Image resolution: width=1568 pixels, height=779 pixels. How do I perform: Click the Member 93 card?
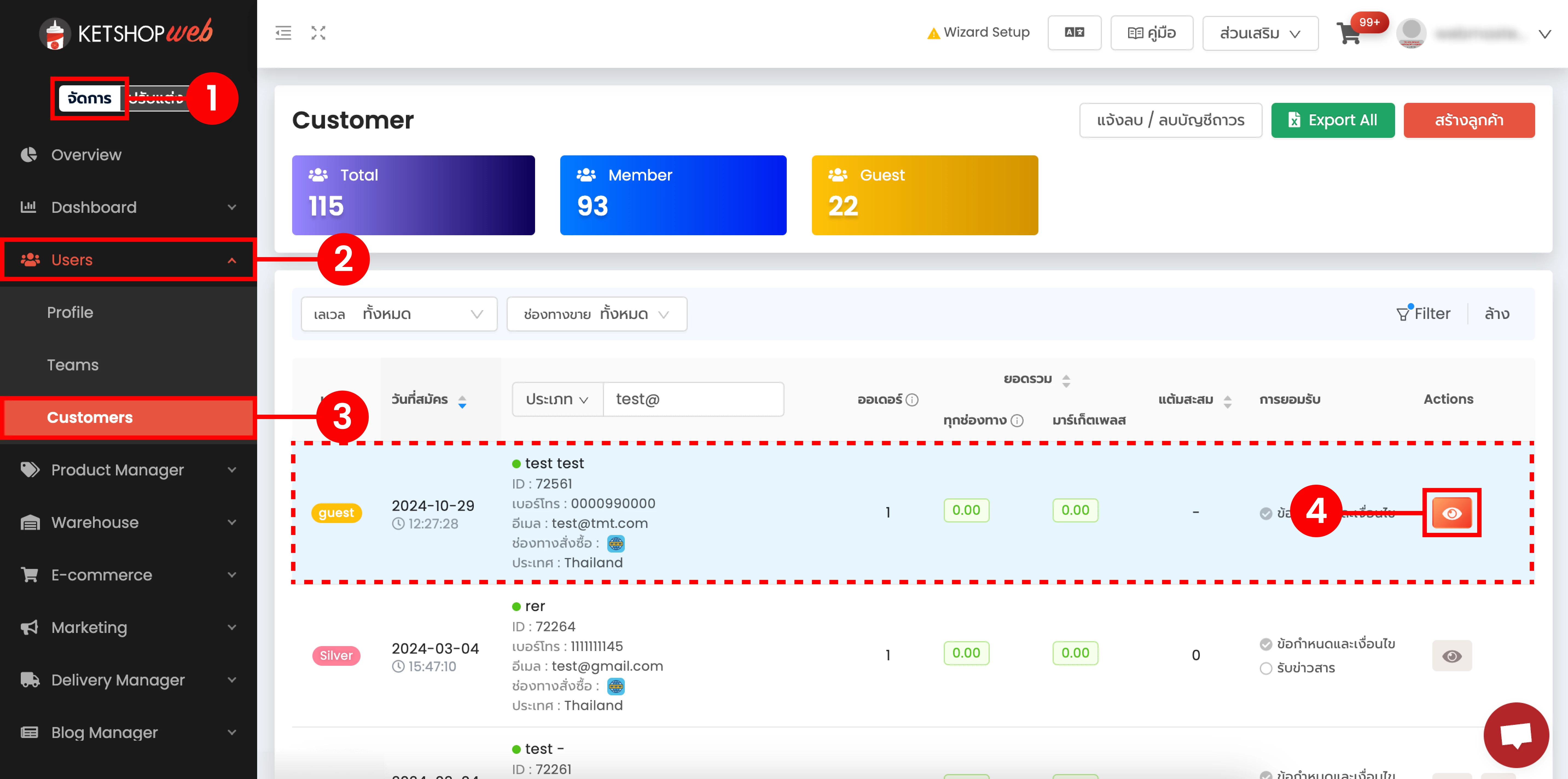[673, 195]
